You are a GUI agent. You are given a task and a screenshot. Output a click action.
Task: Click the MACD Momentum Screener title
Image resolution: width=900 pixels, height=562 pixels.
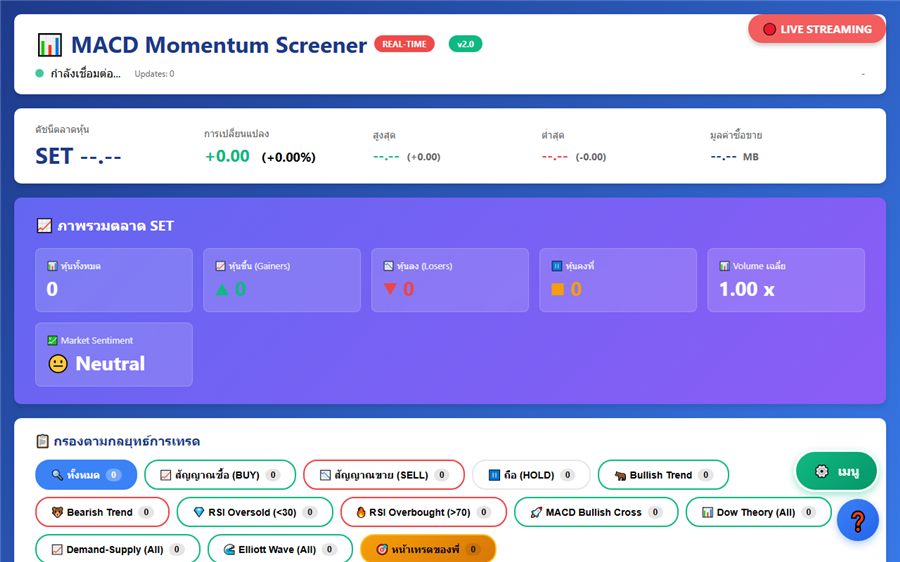219,45
